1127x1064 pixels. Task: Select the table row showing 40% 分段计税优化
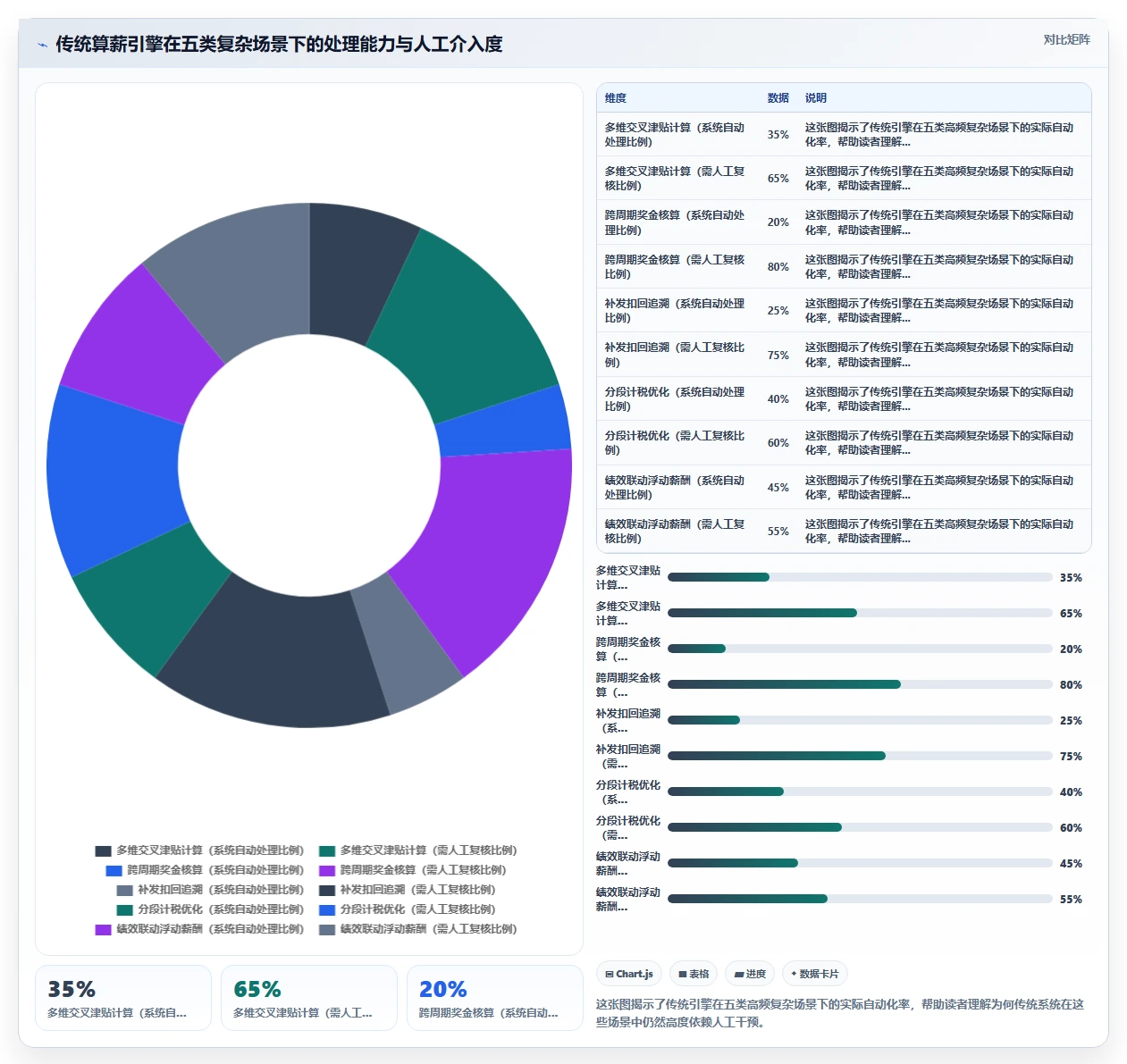[844, 398]
